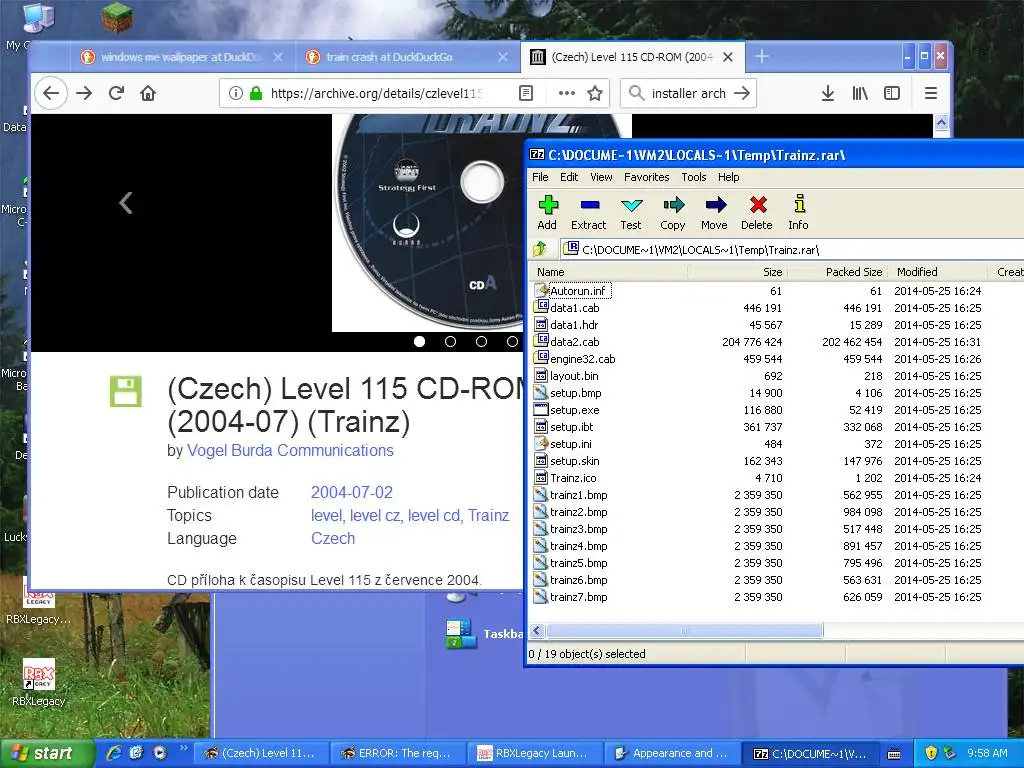Close the Czech Level 115 CD-ROM tab
The image size is (1024, 768).
tap(728, 57)
